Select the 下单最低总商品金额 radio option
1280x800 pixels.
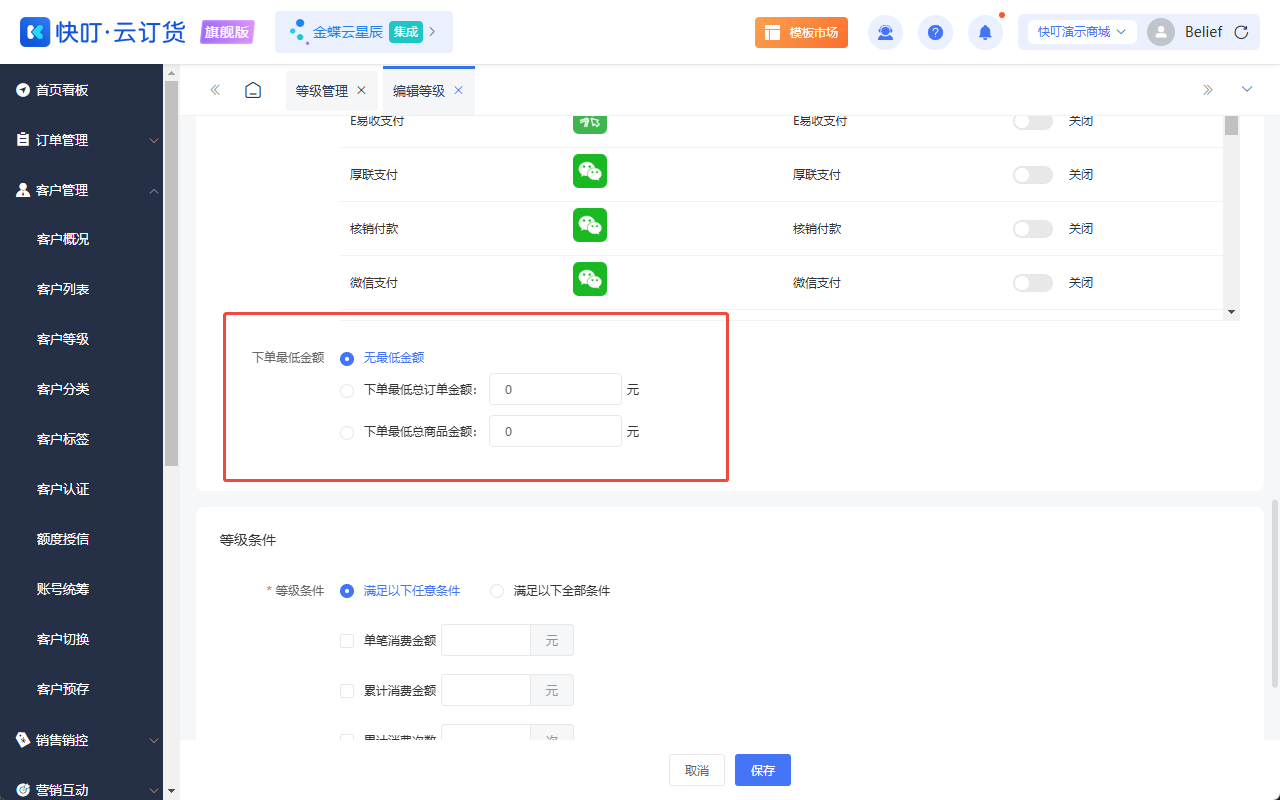(x=347, y=432)
